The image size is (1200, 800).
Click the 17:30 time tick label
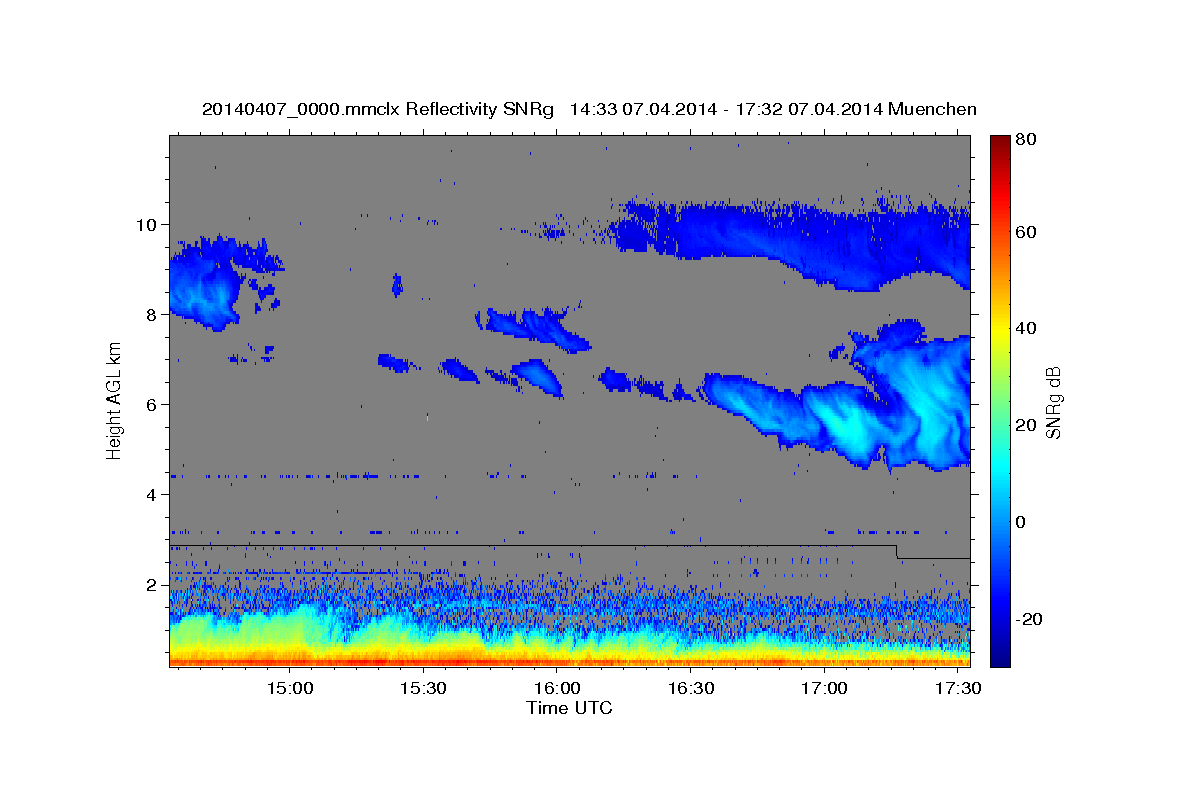coord(957,688)
